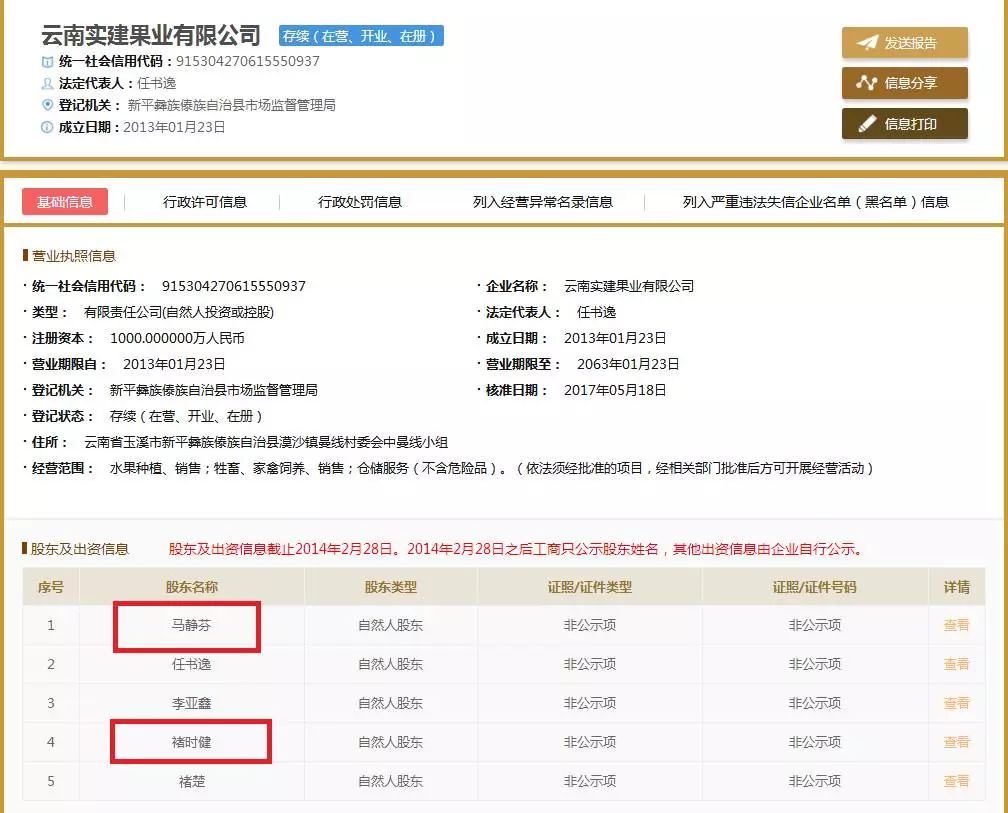Click the 详情 column header
The image size is (1008, 813).
(x=957, y=587)
